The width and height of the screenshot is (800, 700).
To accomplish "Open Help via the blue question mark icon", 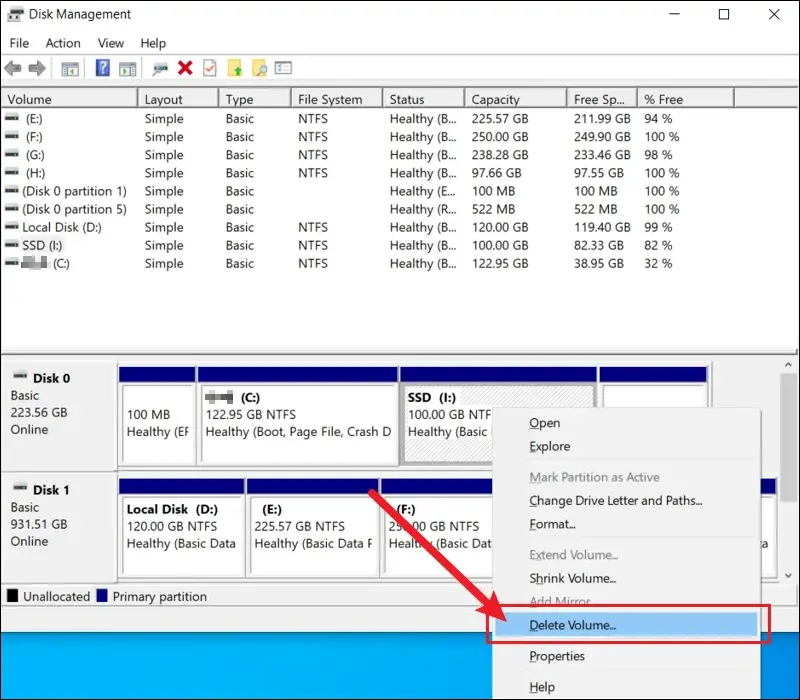I will (x=103, y=68).
